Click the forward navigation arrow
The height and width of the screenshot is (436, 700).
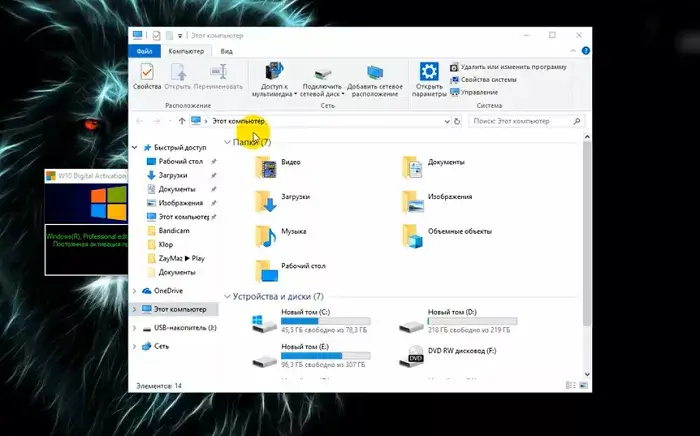(157, 121)
